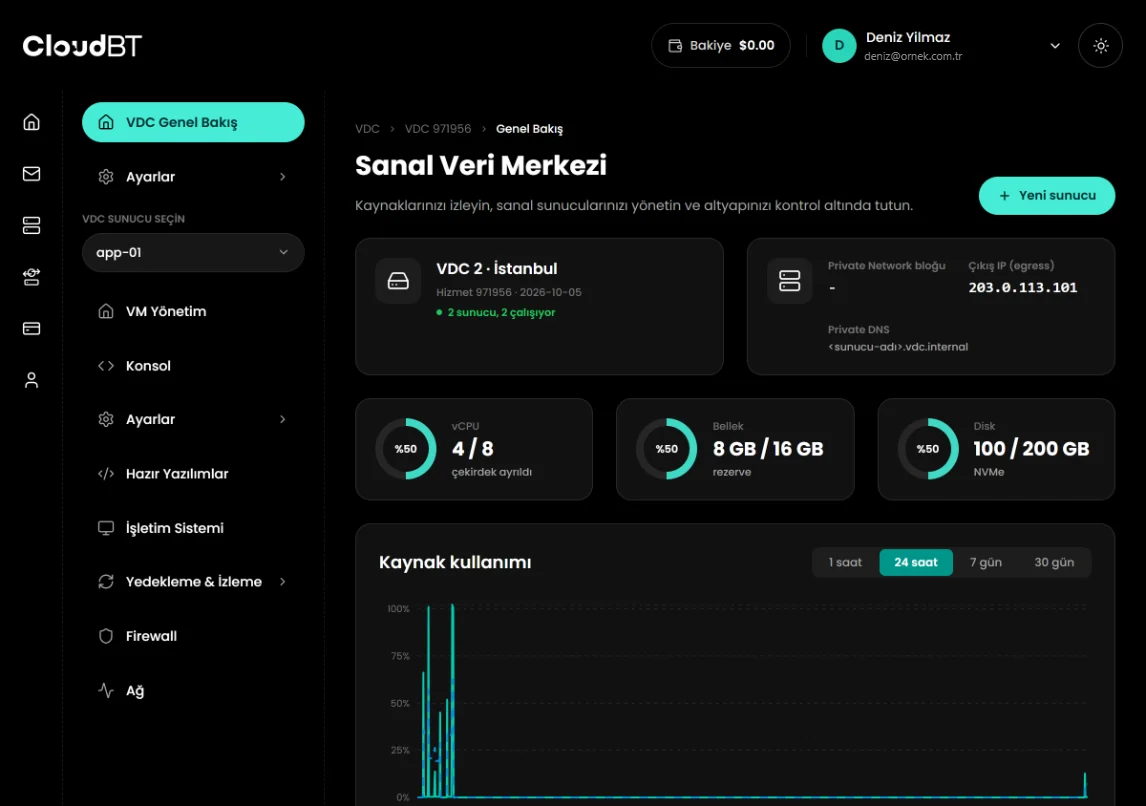This screenshot has width=1146, height=806.
Task: Click the server icon on the Private Network card
Action: point(789,281)
